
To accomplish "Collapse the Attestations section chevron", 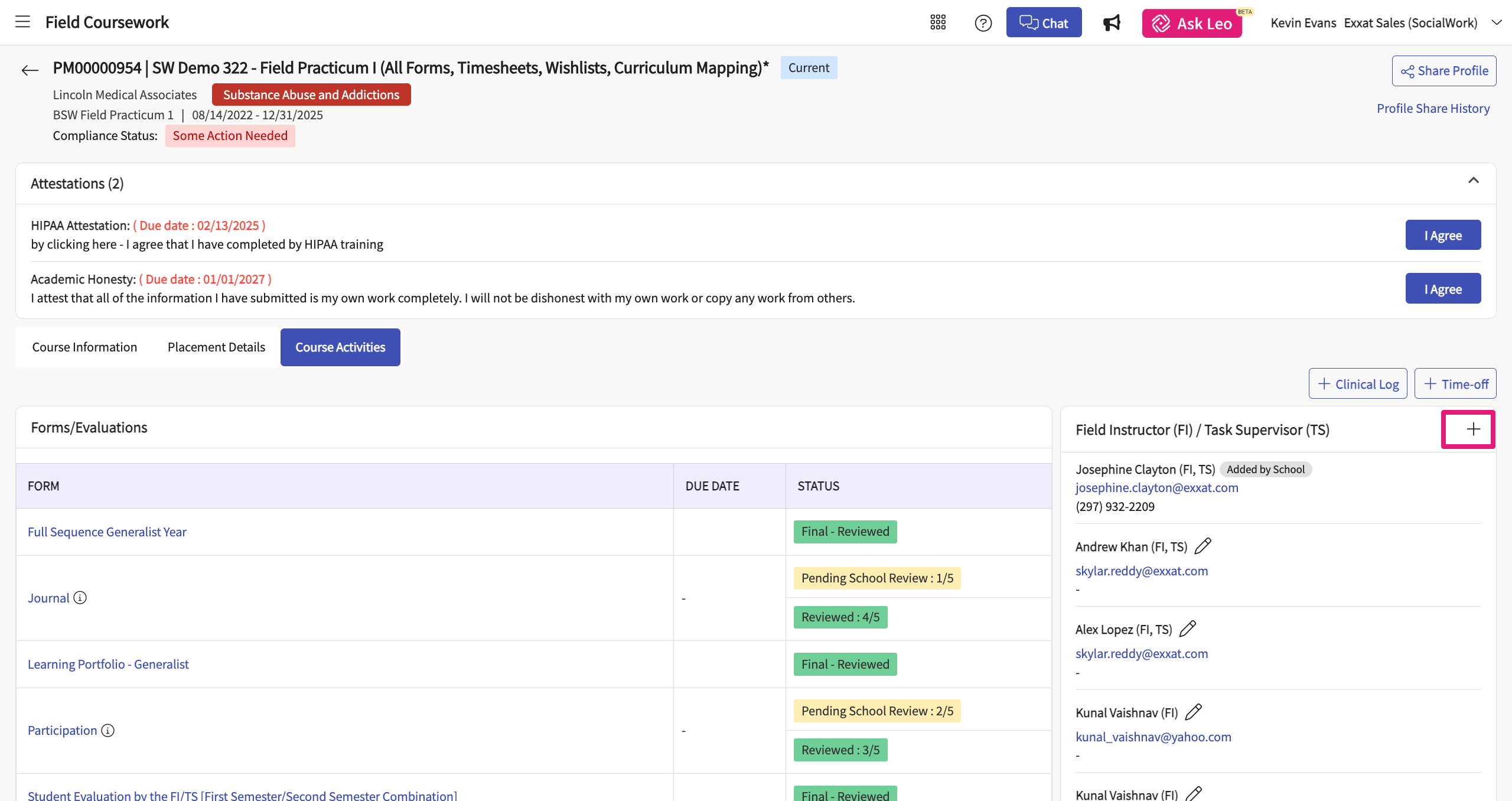I will click(1473, 181).
